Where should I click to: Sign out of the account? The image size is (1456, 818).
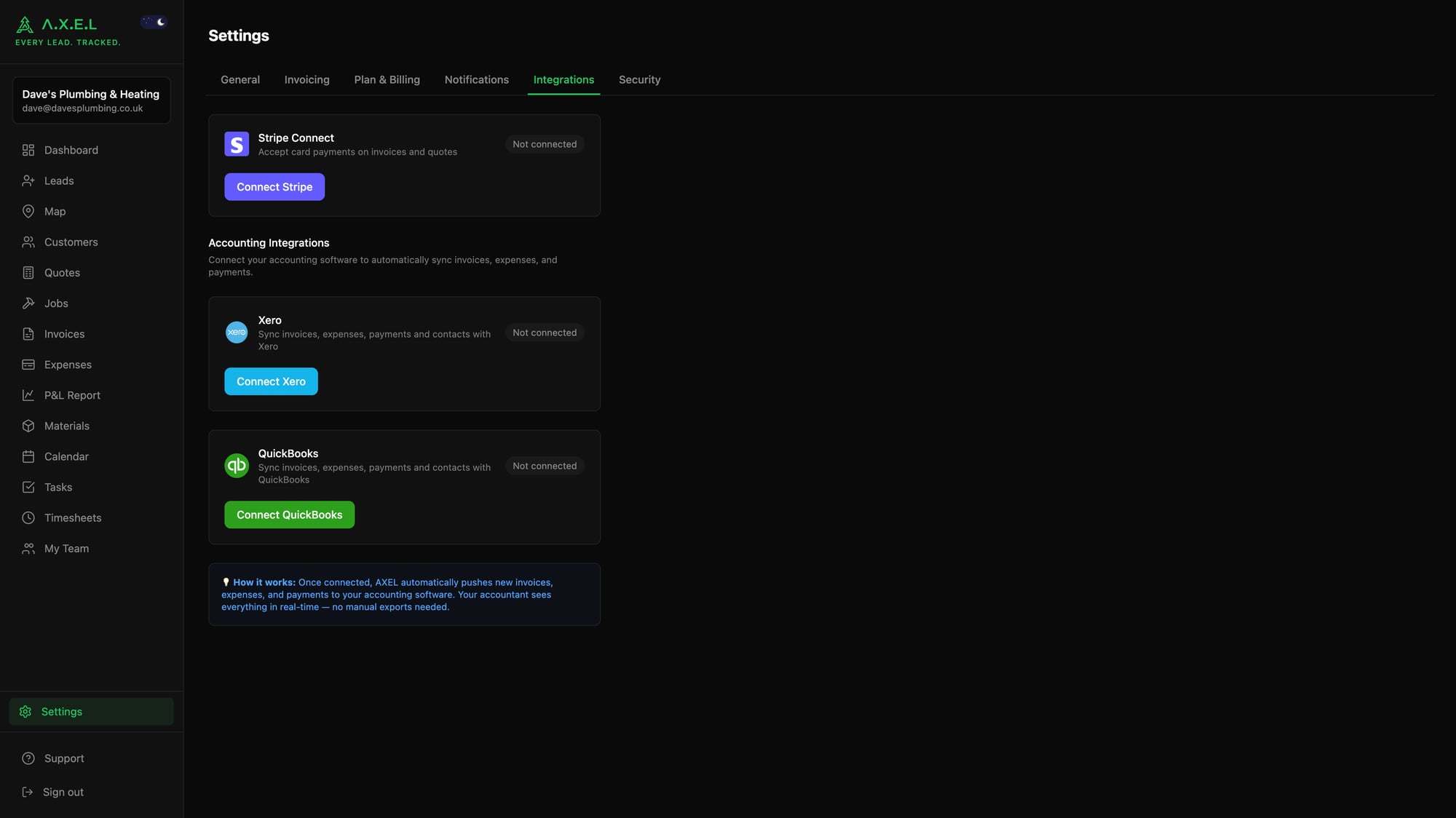pos(63,792)
